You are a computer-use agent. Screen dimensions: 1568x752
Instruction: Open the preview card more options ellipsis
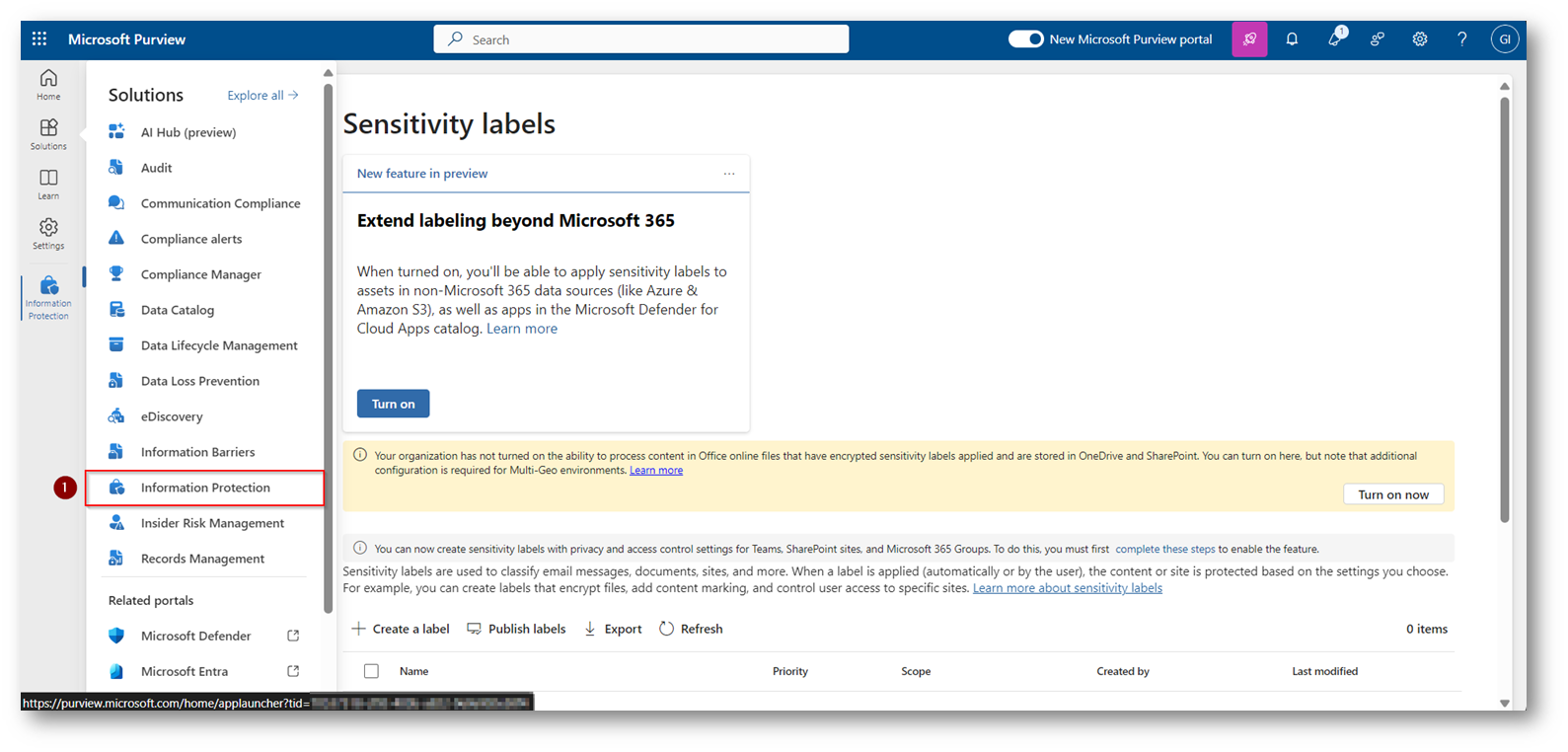pos(729,174)
